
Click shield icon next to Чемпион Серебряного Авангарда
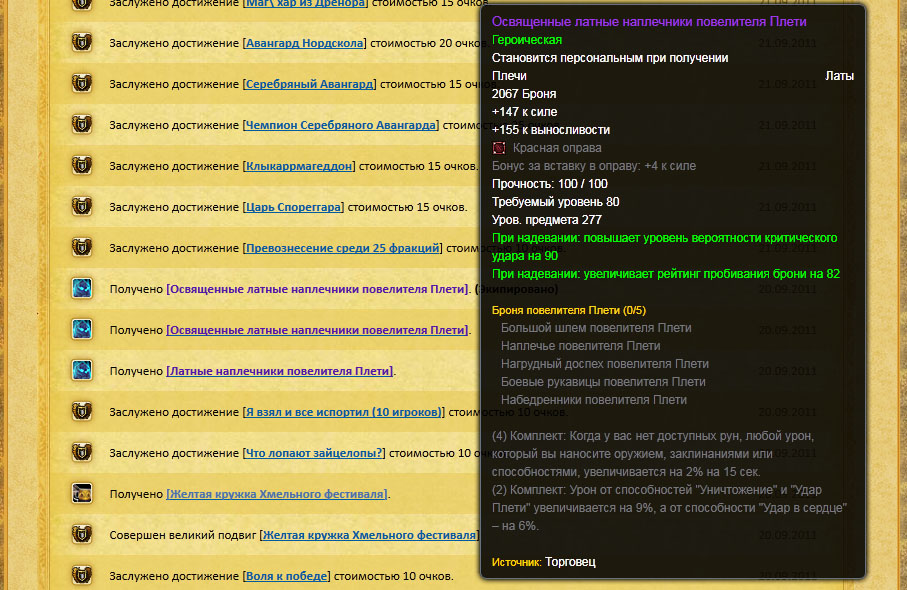pos(82,125)
